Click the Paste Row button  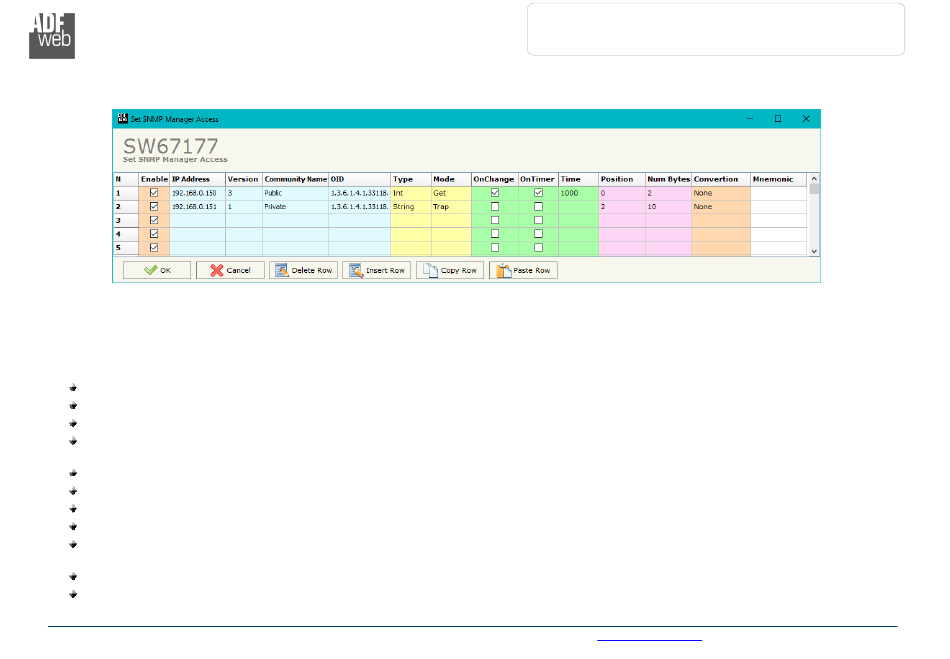523,271
